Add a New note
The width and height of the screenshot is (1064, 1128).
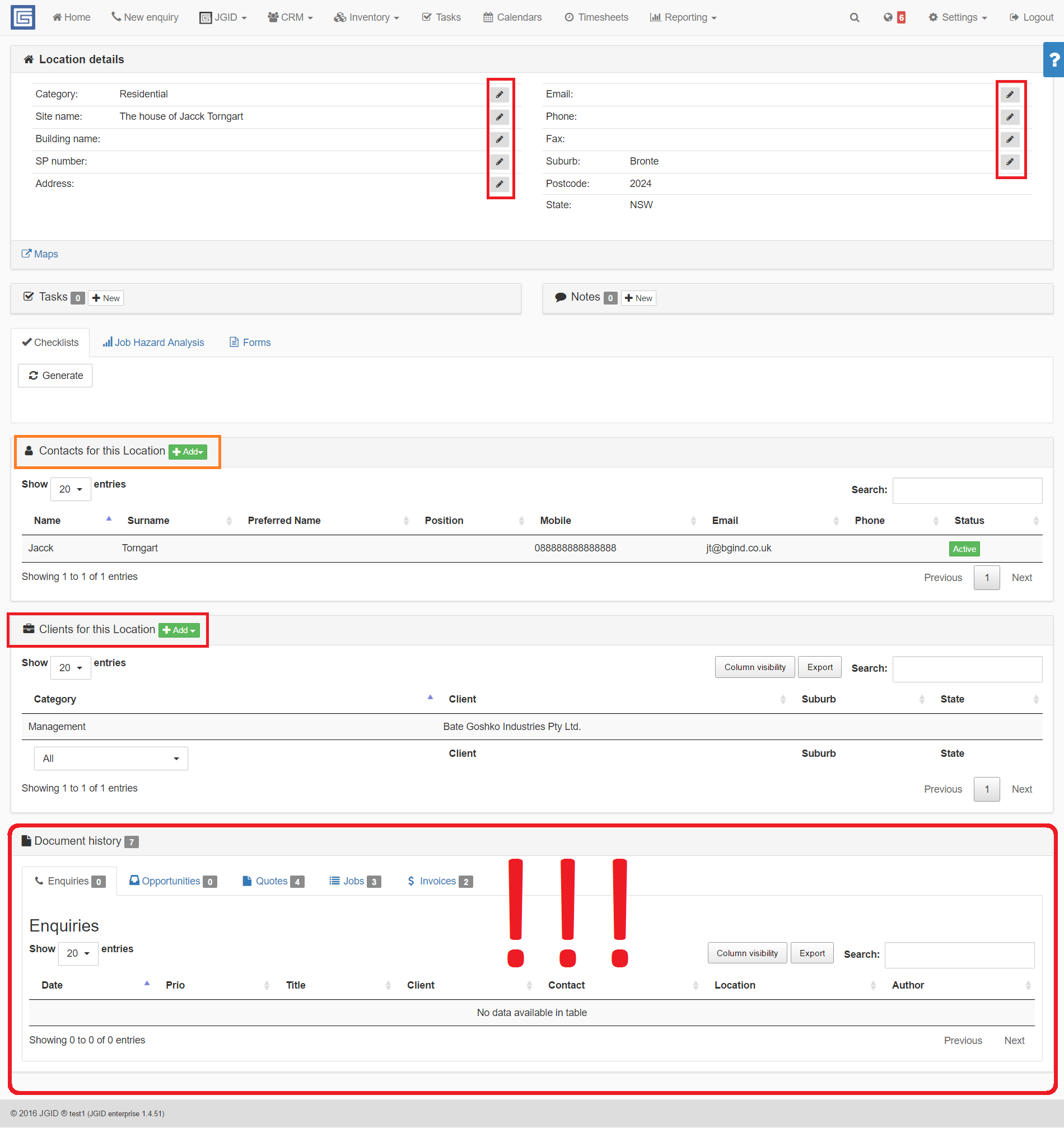point(638,298)
